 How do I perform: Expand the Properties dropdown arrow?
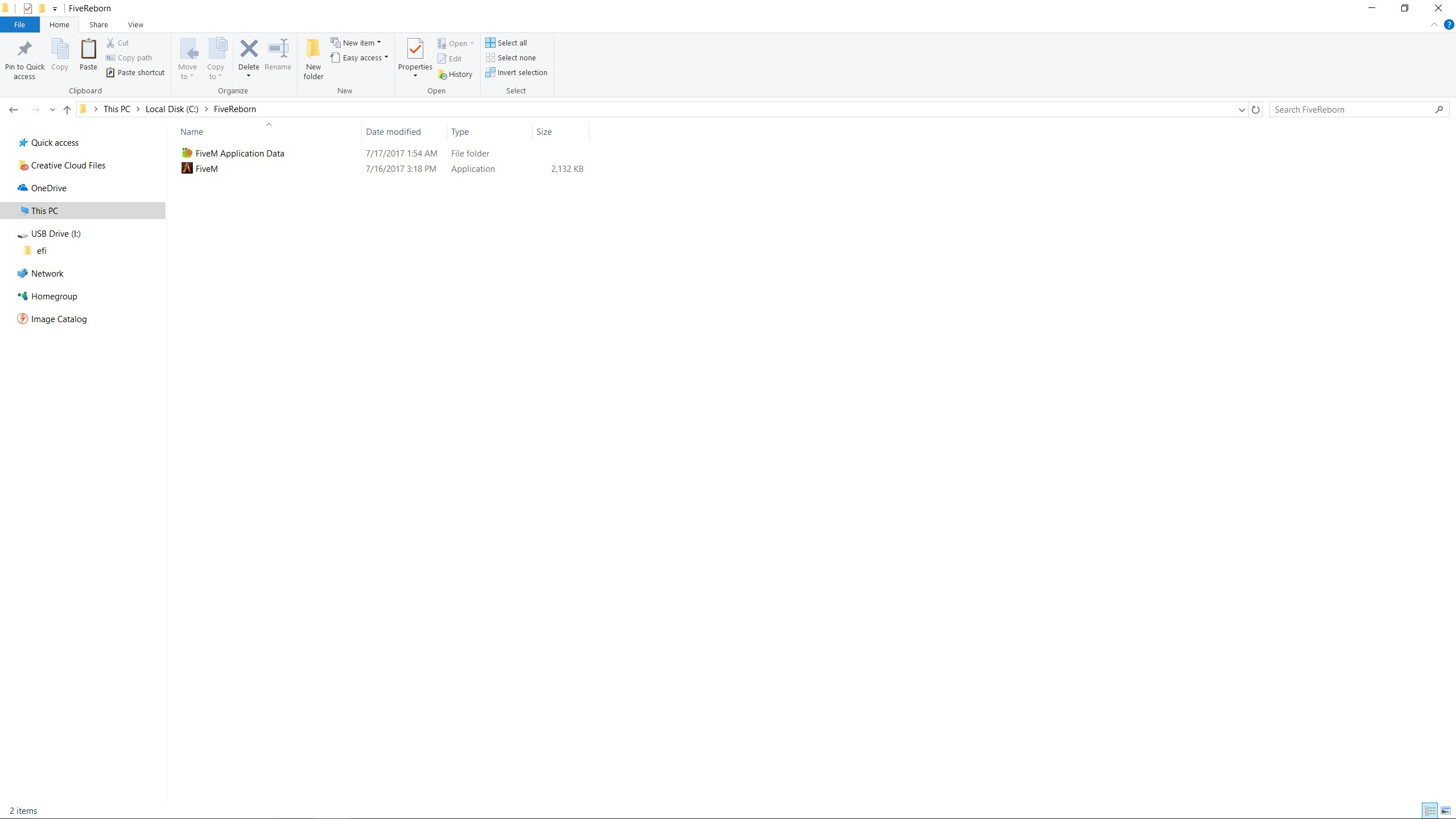click(415, 76)
